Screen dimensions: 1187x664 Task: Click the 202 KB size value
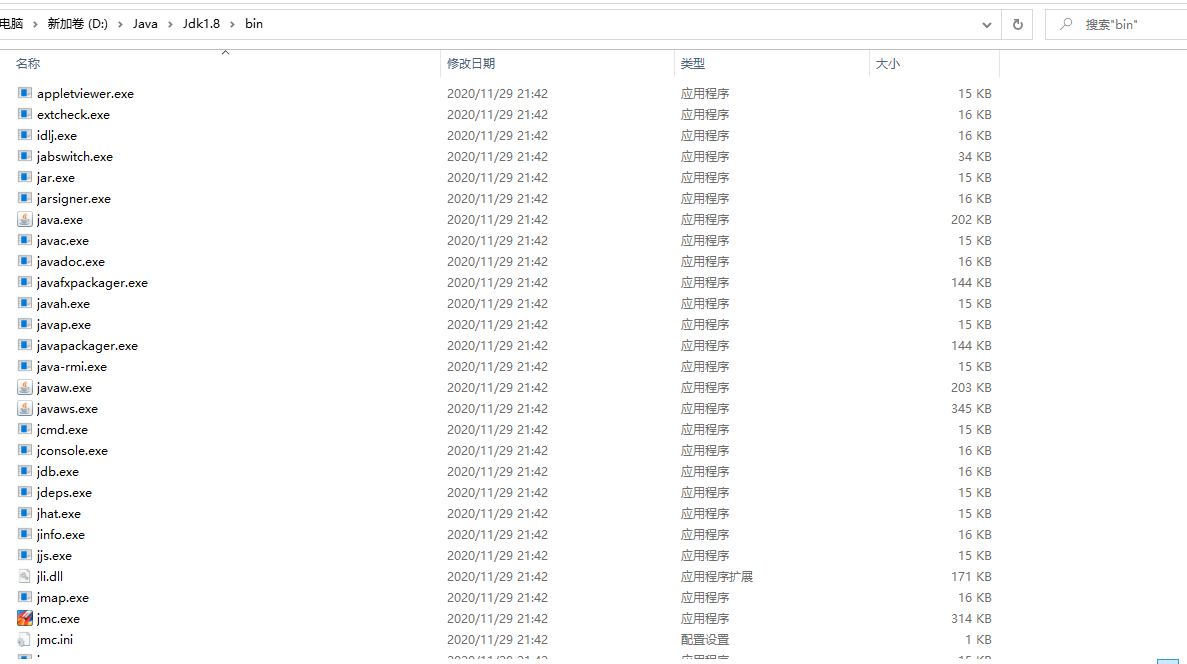[x=971, y=220]
